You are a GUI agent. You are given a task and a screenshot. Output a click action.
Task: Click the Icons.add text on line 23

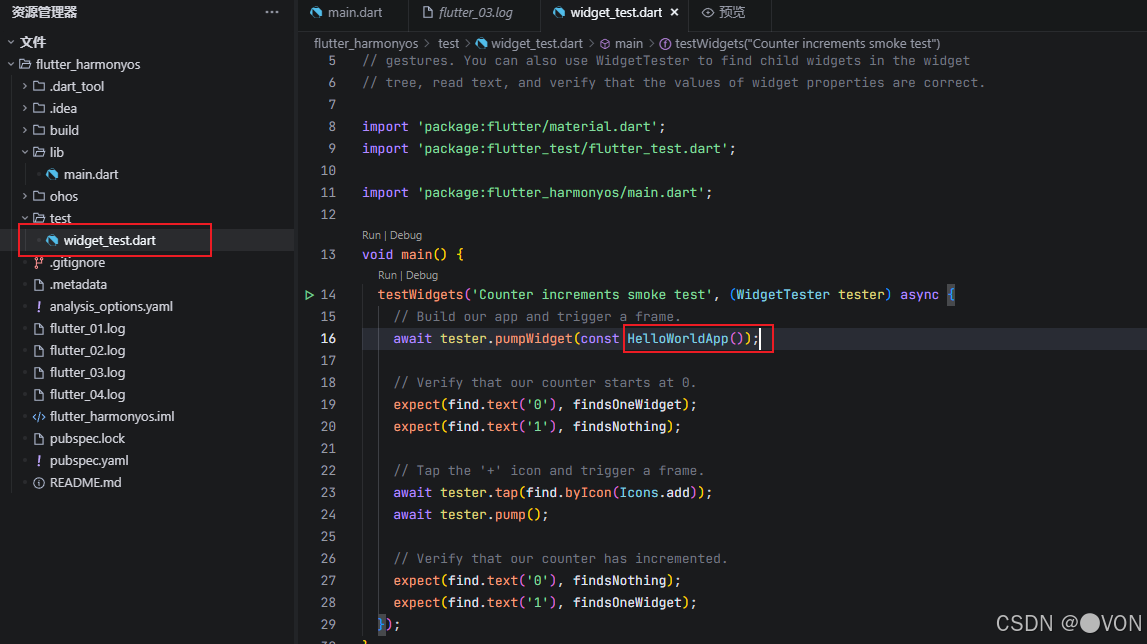[655, 493]
